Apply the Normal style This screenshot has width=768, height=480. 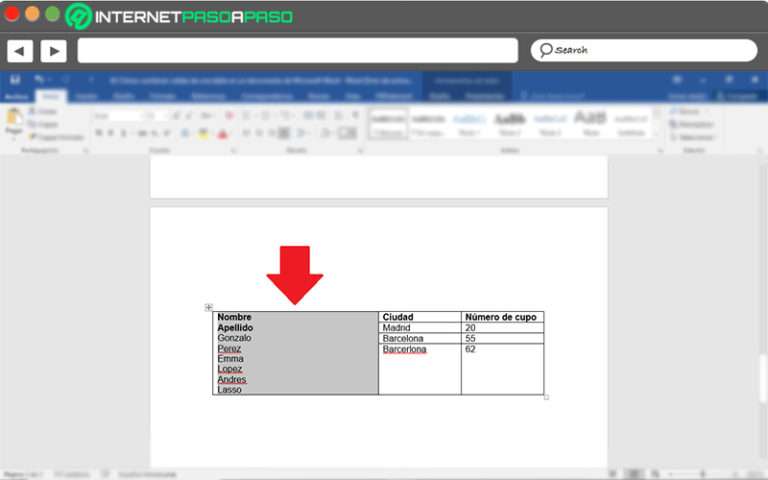[x=388, y=124]
